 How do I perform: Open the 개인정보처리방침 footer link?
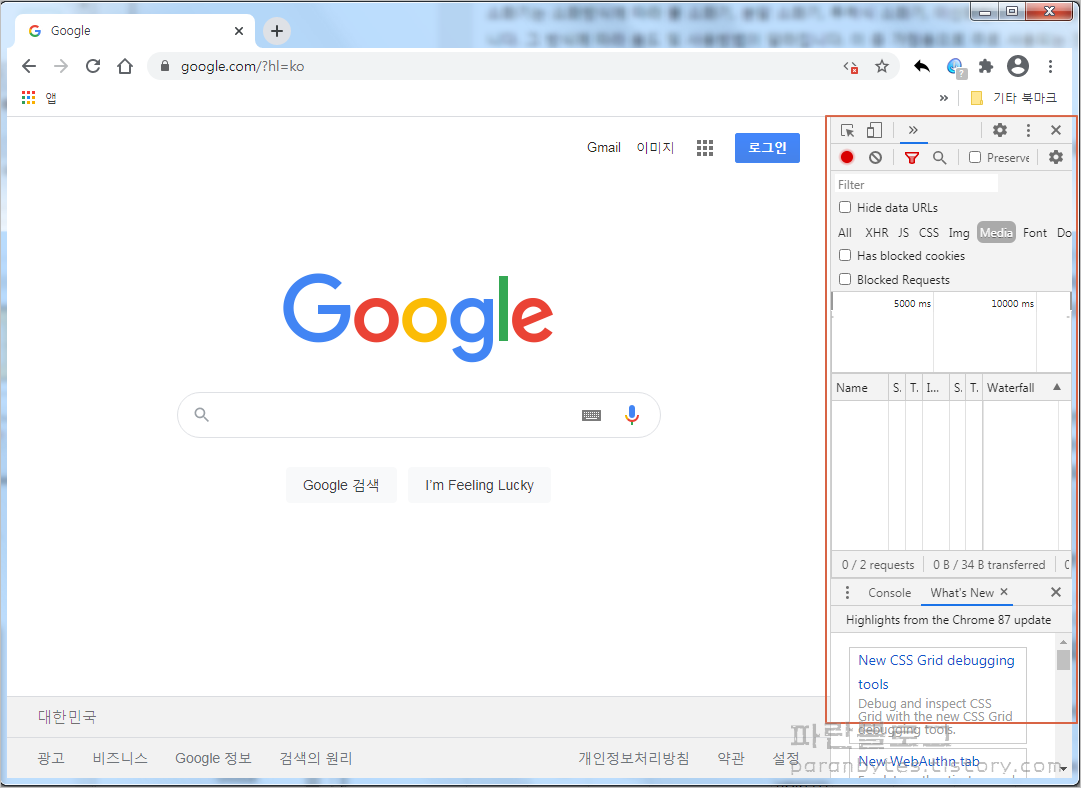(634, 758)
